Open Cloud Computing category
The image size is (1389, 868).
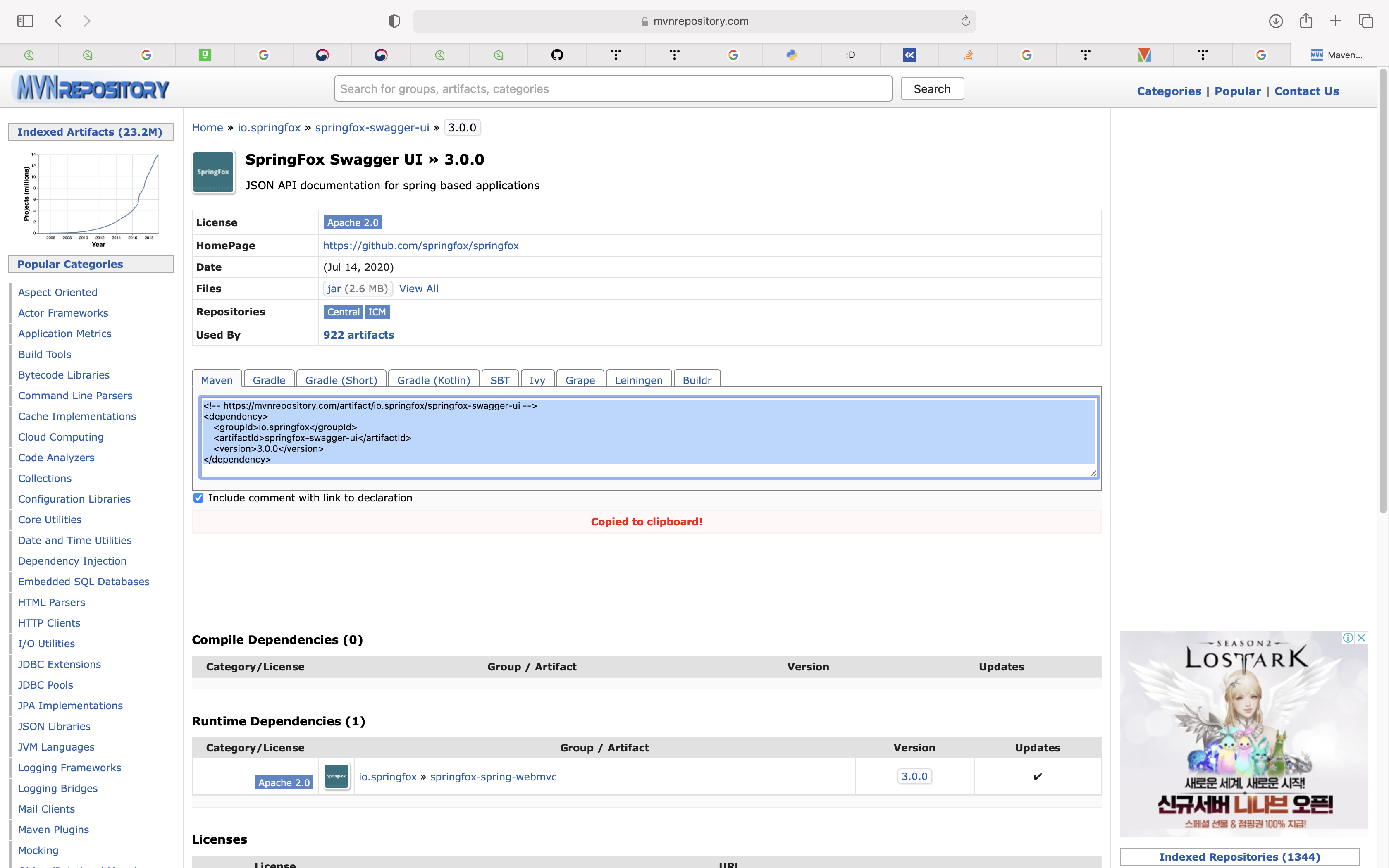(x=61, y=436)
